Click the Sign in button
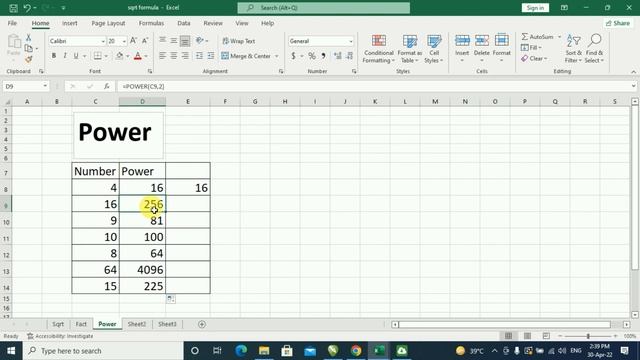Screen dimensions: 640x360 [535, 8]
